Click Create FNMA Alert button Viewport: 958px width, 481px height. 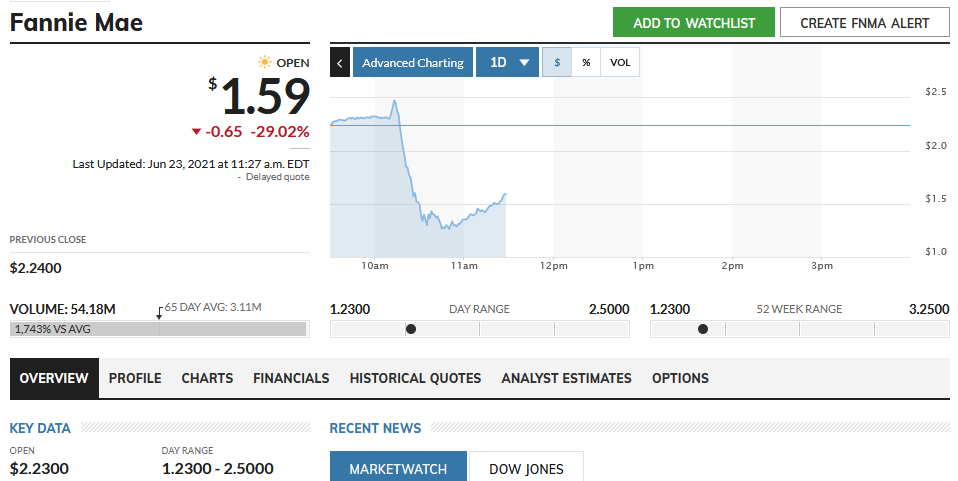coord(865,23)
